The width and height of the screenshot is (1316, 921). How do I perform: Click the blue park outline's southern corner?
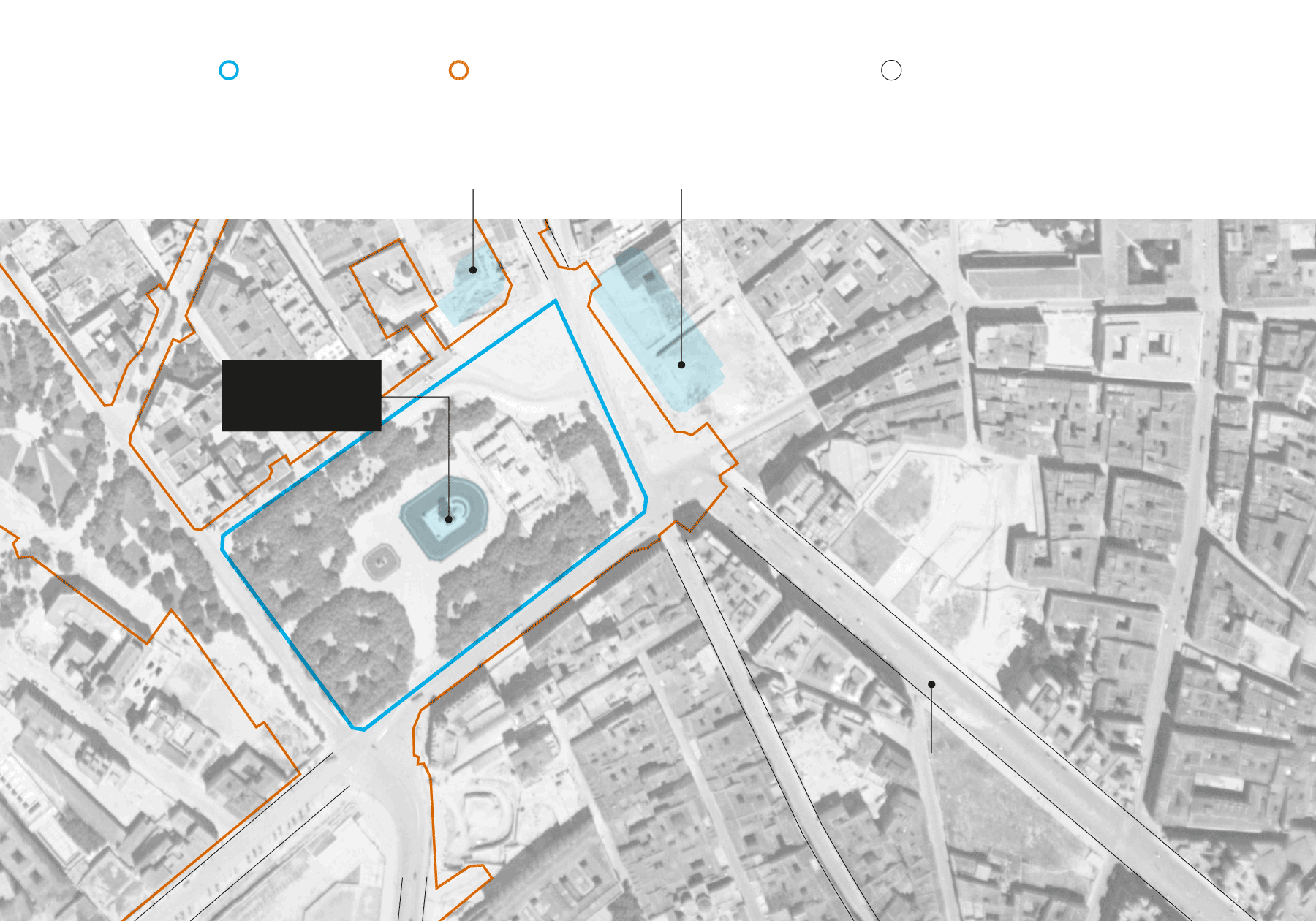358,729
